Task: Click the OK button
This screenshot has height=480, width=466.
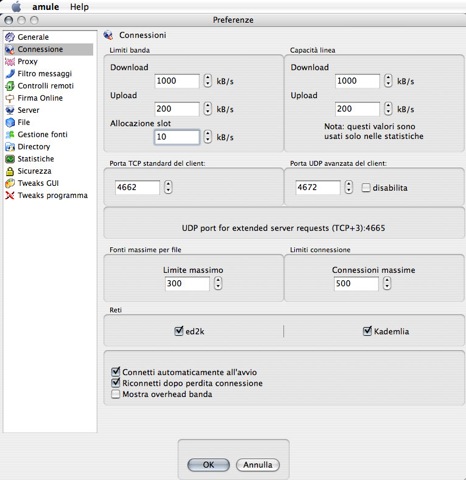Action: (209, 465)
